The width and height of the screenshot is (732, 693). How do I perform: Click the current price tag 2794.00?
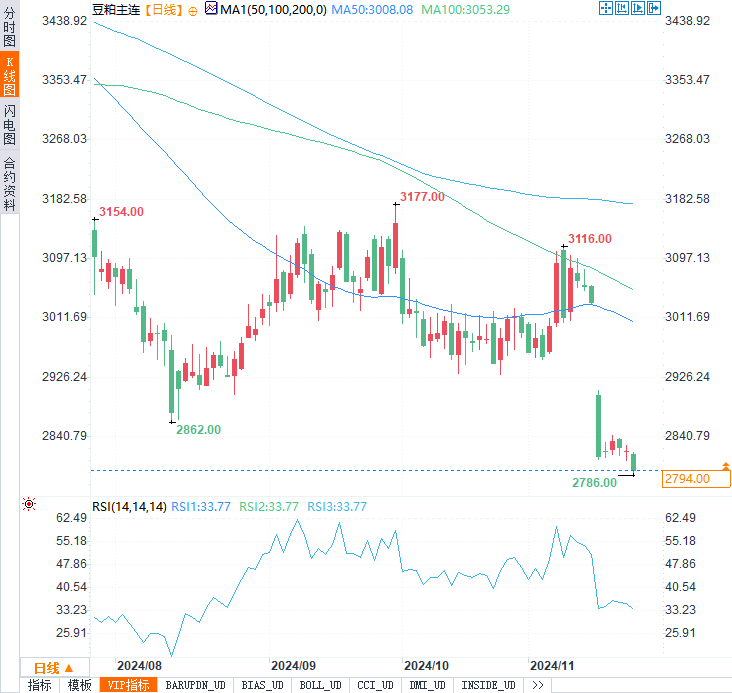point(696,479)
